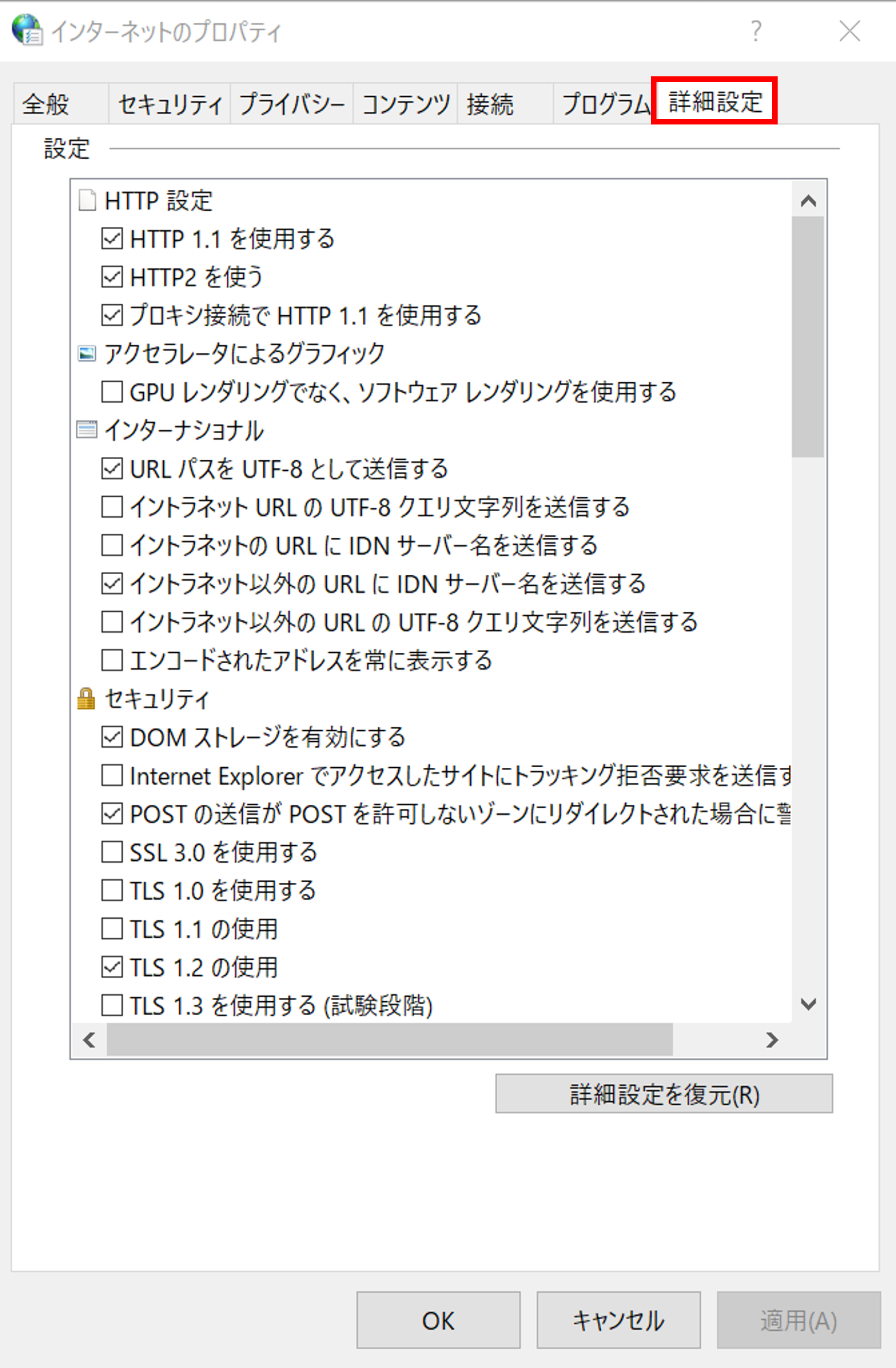896x1368 pixels.
Task: Uncheck TLS 1.2 の使用
Action: click(x=112, y=968)
